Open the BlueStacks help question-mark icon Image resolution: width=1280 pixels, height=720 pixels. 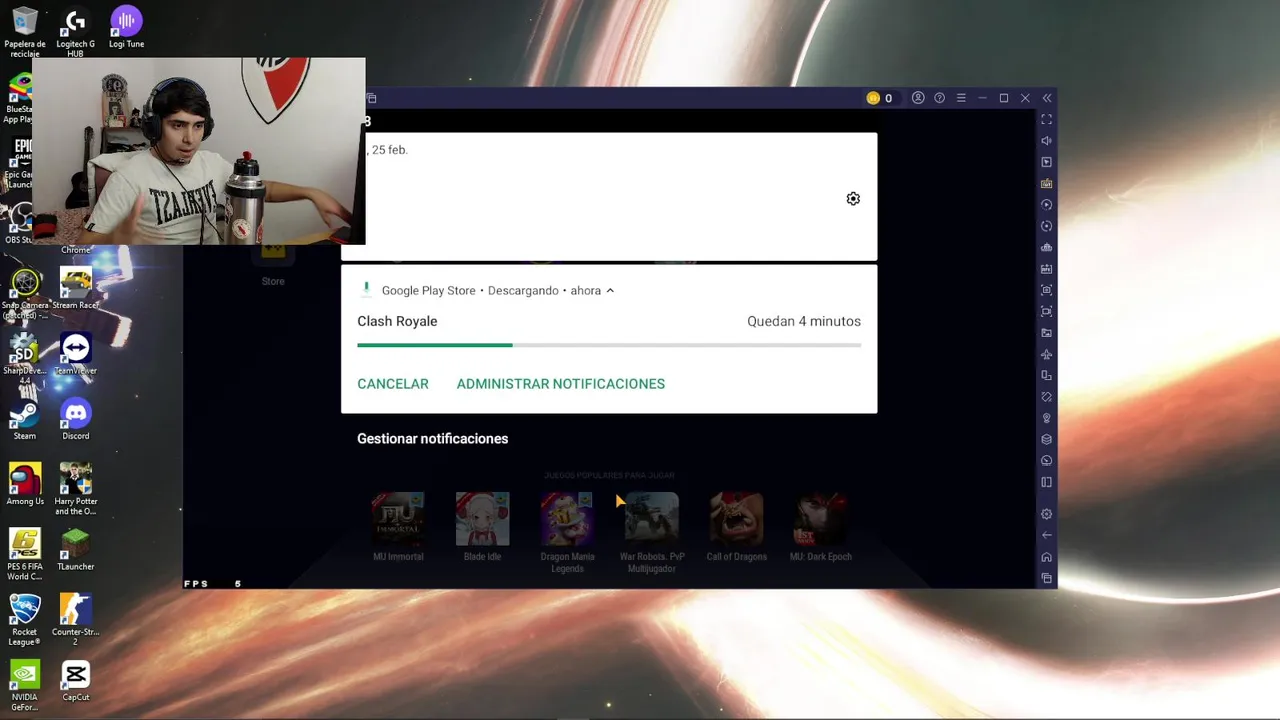[x=939, y=98]
